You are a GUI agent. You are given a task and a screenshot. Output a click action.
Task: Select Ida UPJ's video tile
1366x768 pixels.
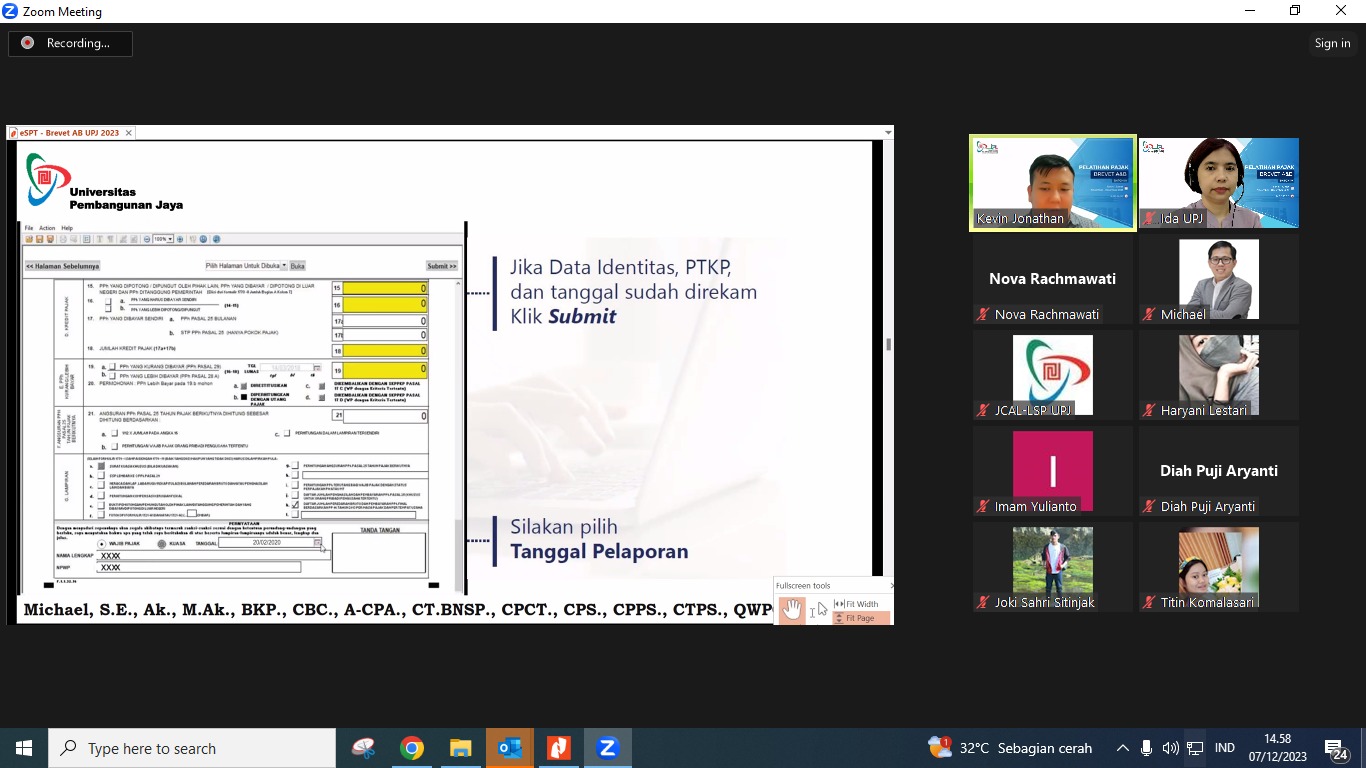tap(1219, 184)
